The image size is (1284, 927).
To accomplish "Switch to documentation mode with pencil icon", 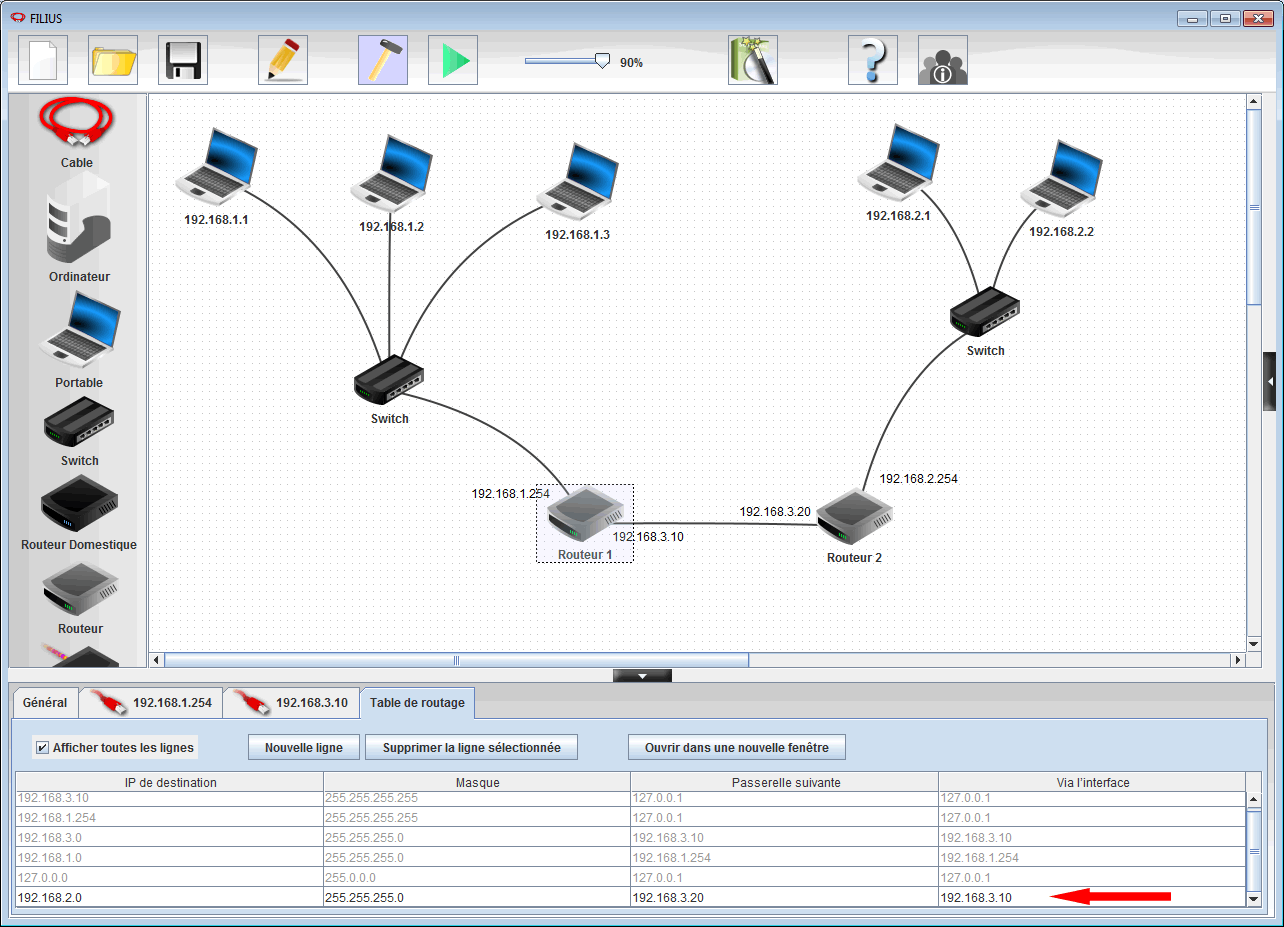I will [283, 61].
